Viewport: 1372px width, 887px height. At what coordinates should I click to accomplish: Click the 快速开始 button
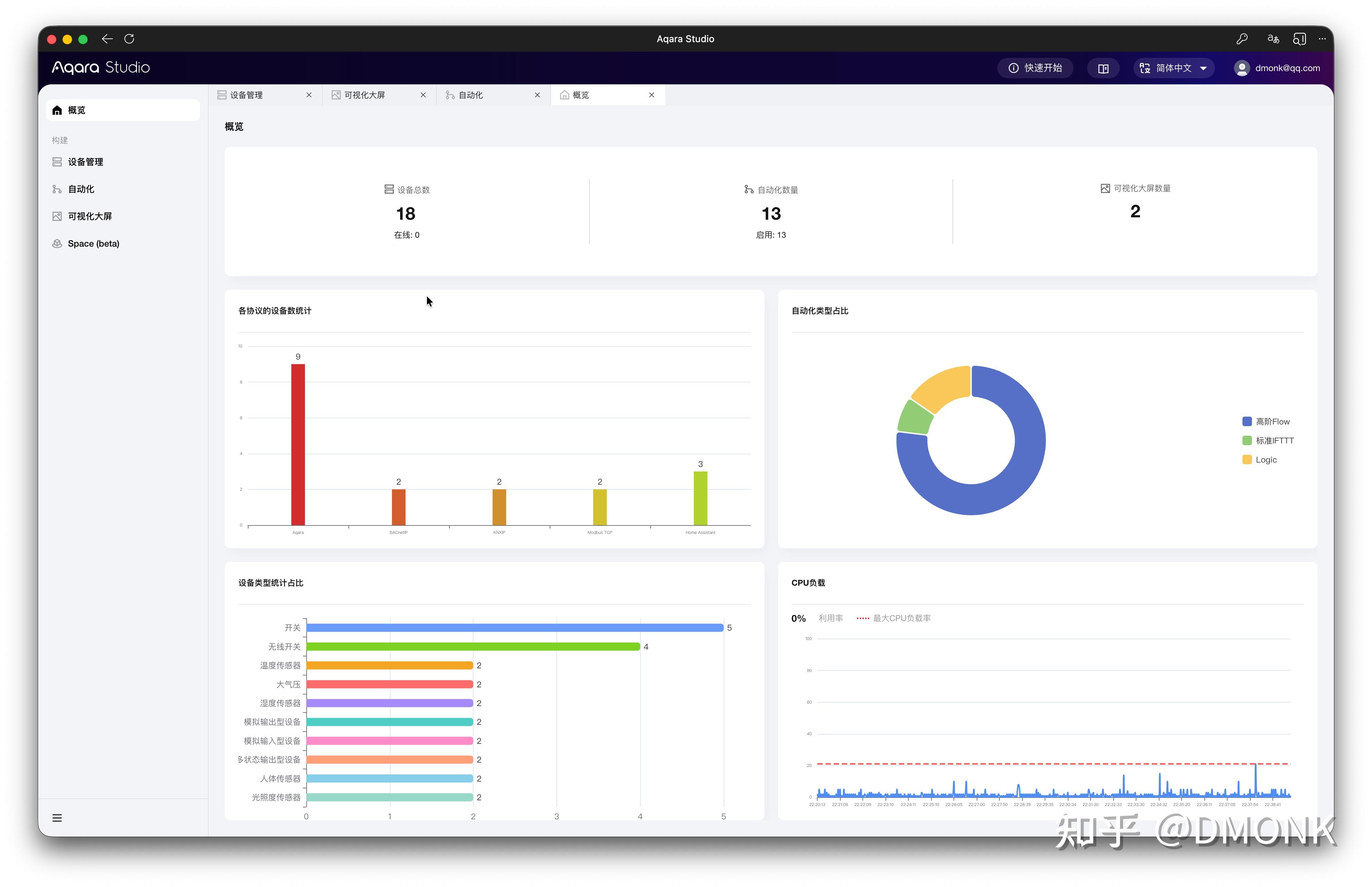pyautogui.click(x=1035, y=68)
